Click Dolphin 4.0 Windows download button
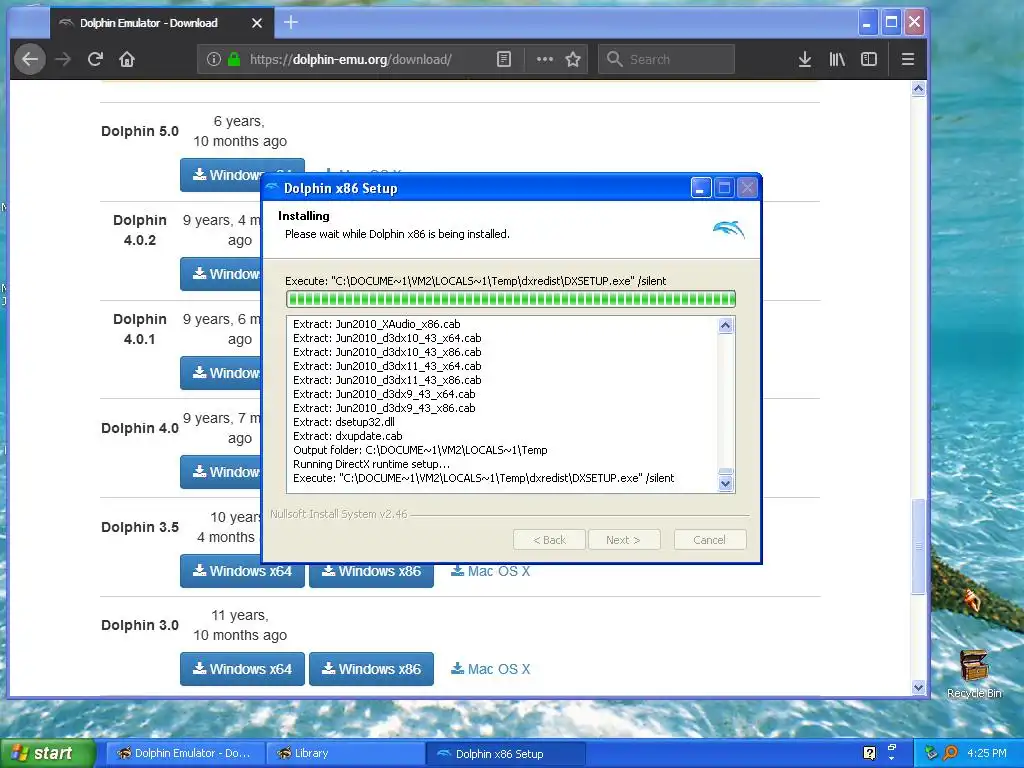The width and height of the screenshot is (1024, 768). pyautogui.click(x=221, y=472)
